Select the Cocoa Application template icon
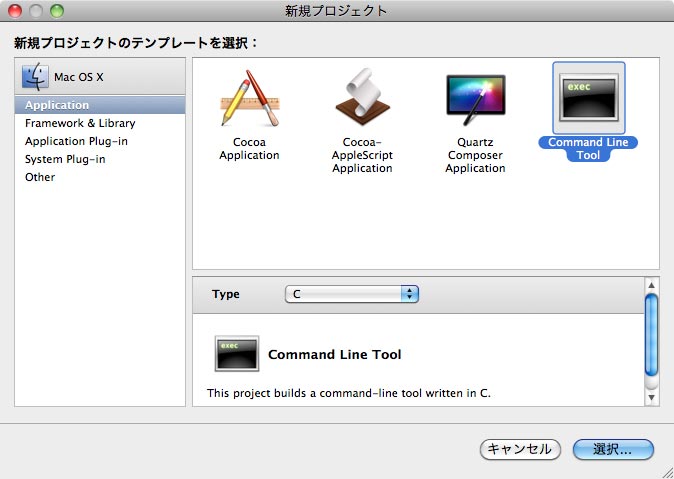Screen dimensions: 674x479 (249, 98)
